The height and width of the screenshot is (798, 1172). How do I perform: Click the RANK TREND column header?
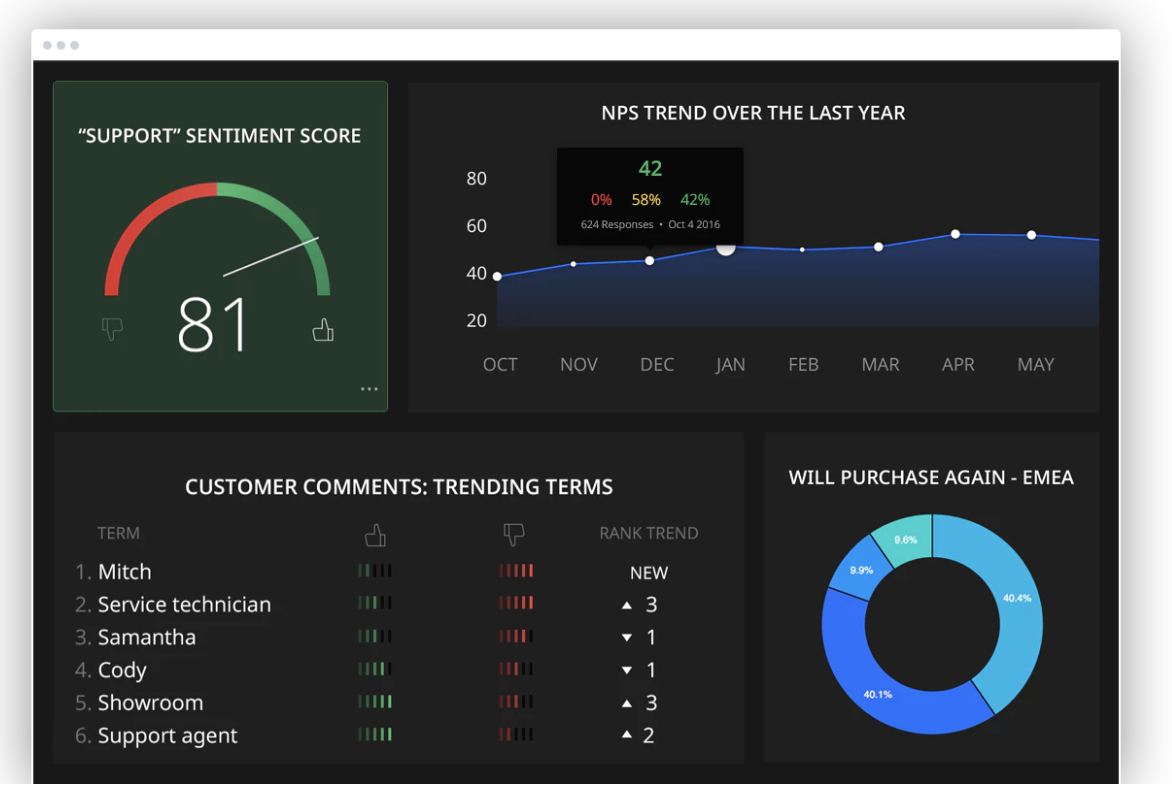coord(648,533)
